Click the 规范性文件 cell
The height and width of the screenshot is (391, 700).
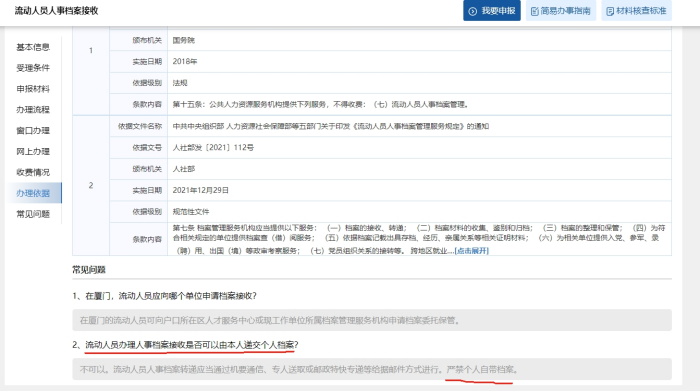(x=419, y=212)
